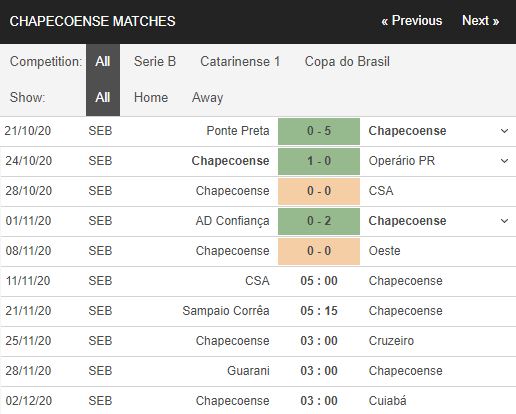The image size is (516, 414).
Task: Expand the AD Confiança match row chevron
Action: pyautogui.click(x=505, y=221)
